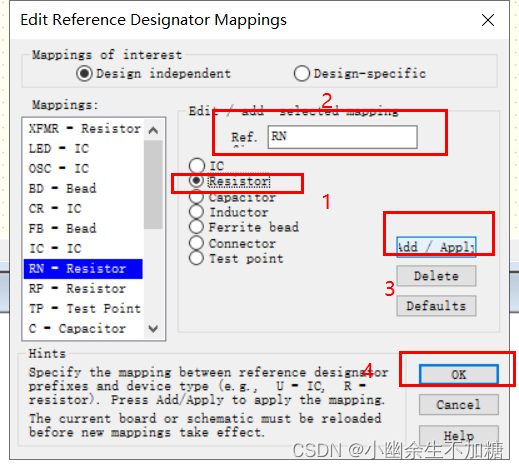Click the mappings list scrollbar thumb

click(153, 184)
